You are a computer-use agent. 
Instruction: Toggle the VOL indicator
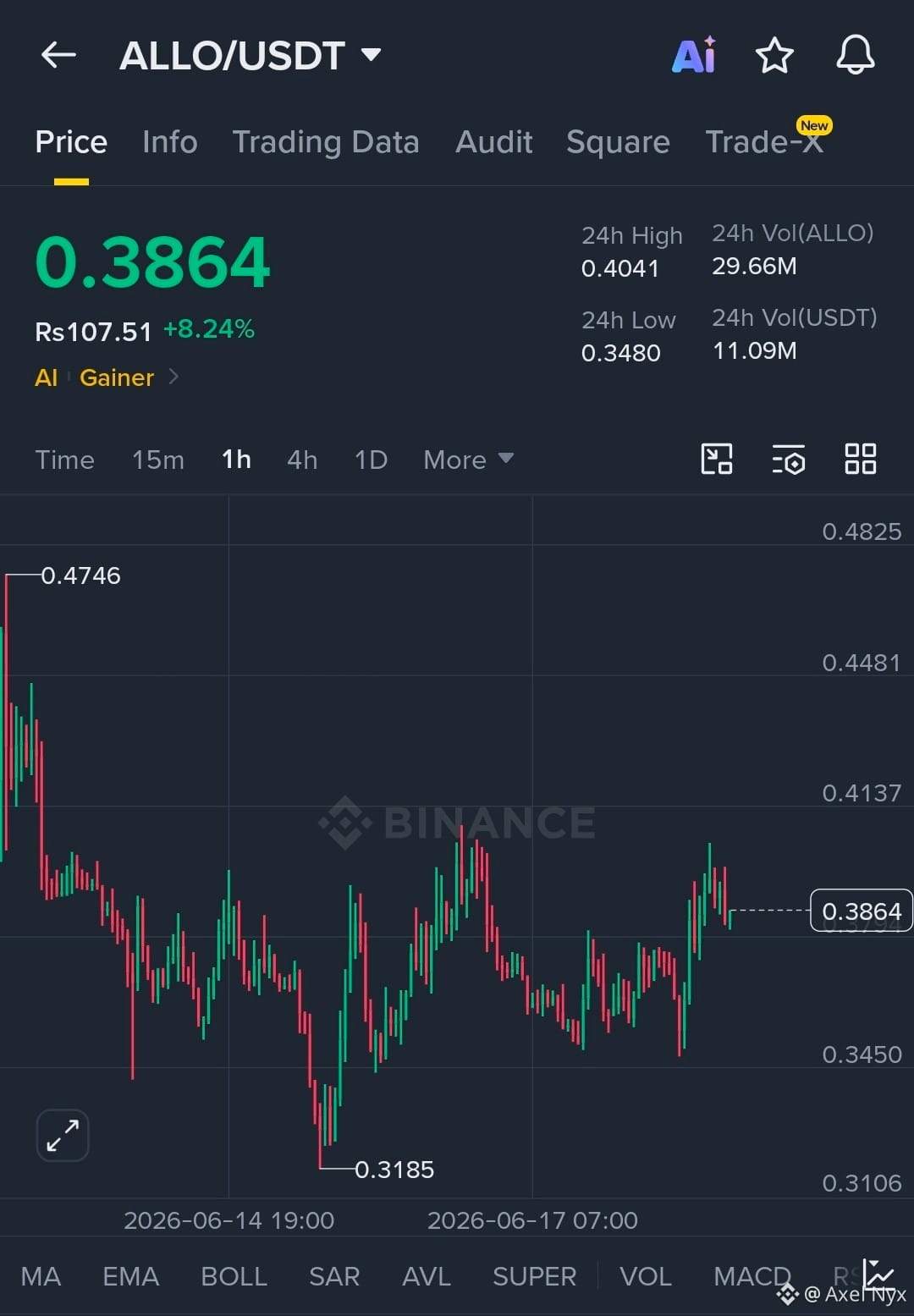coord(646,1276)
